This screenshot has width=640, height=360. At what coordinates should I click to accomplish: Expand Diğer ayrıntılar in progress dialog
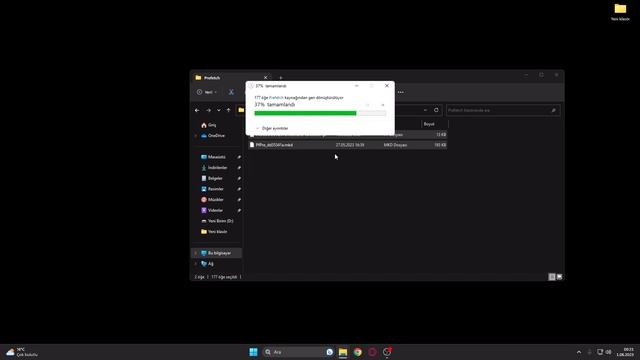point(272,128)
